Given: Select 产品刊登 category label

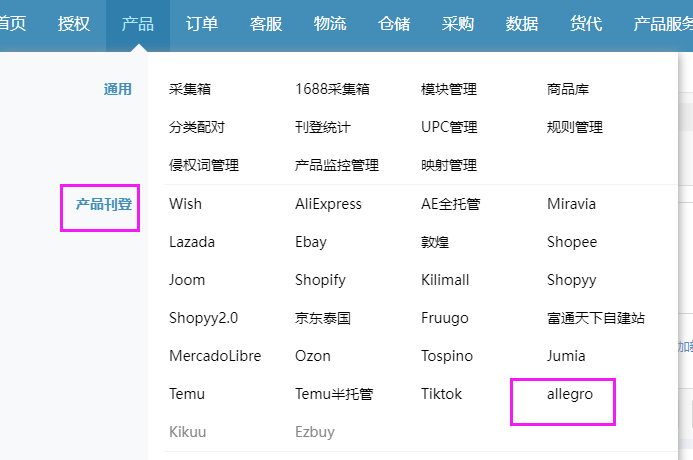Looking at the screenshot, I should pos(104,204).
